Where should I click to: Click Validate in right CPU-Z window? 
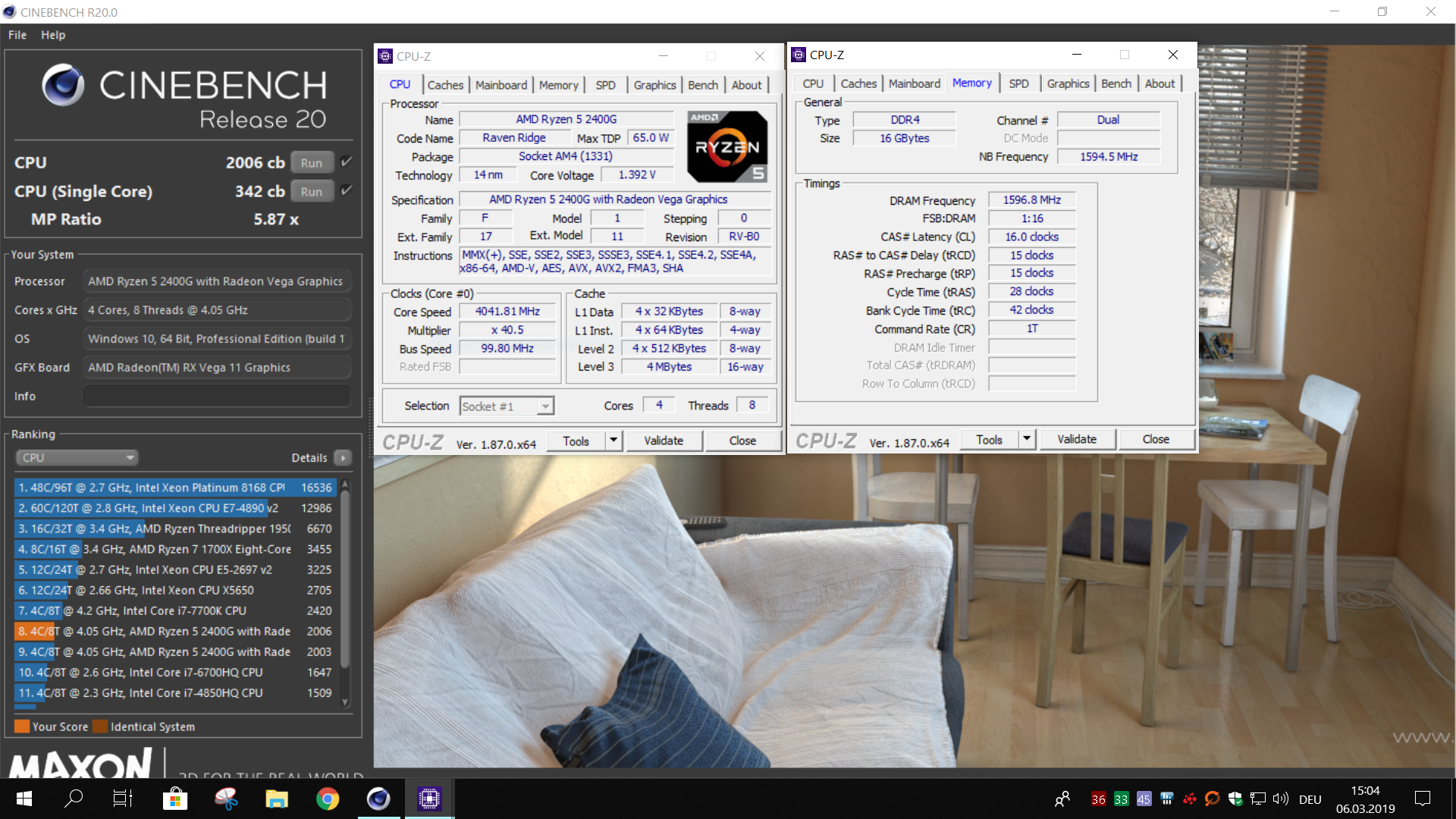point(1077,439)
